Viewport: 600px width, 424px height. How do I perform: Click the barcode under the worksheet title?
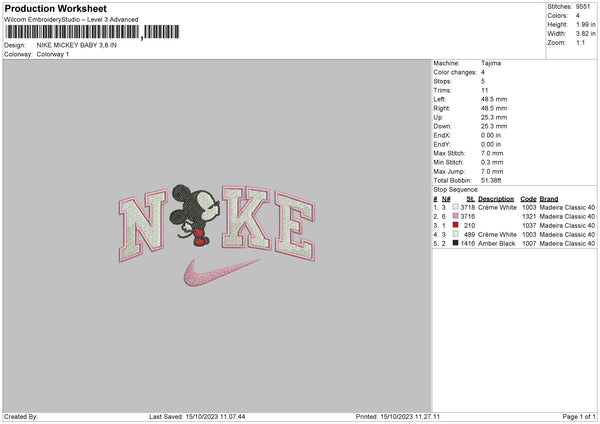(92, 32)
